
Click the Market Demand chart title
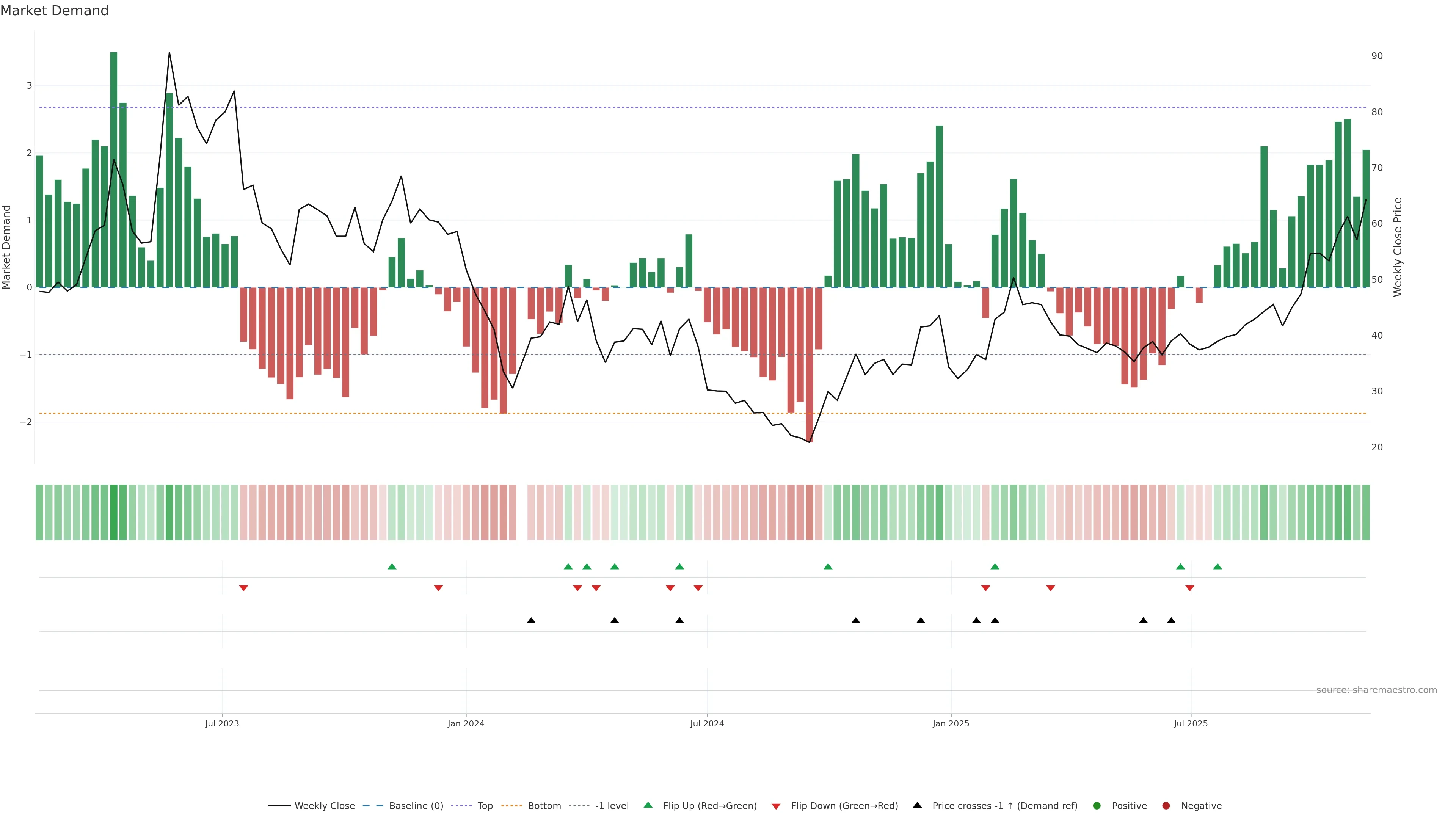[x=54, y=11]
